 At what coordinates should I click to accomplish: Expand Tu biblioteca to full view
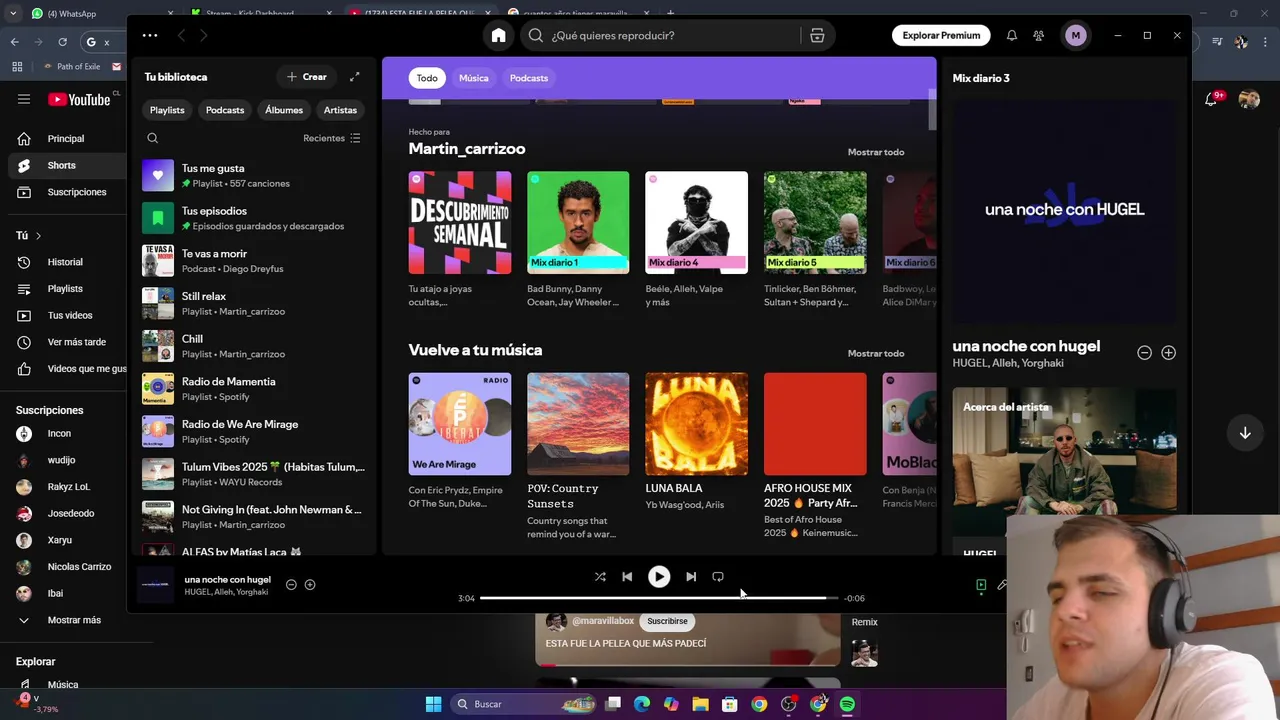click(354, 77)
